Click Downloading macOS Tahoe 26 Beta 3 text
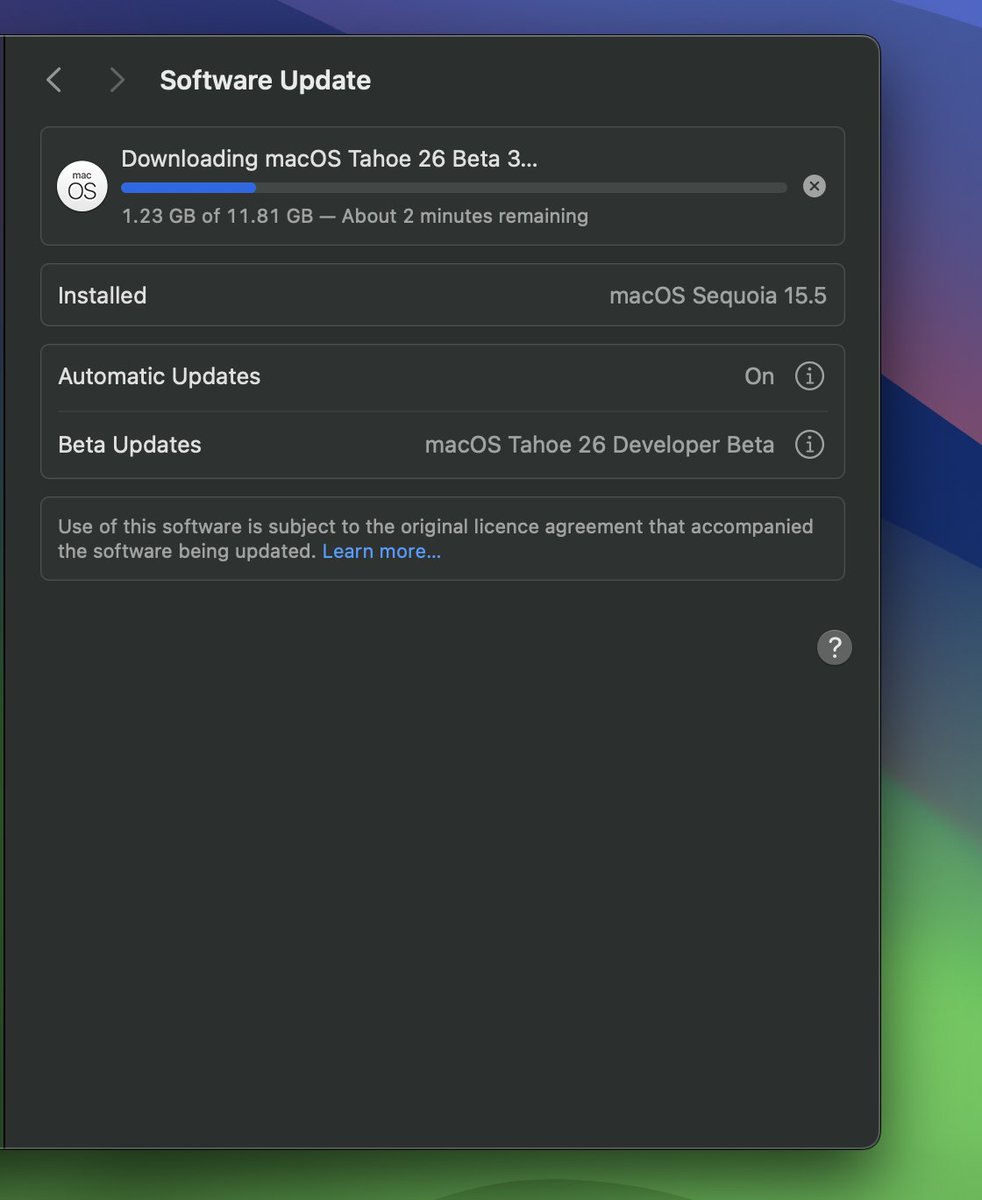 coord(329,159)
